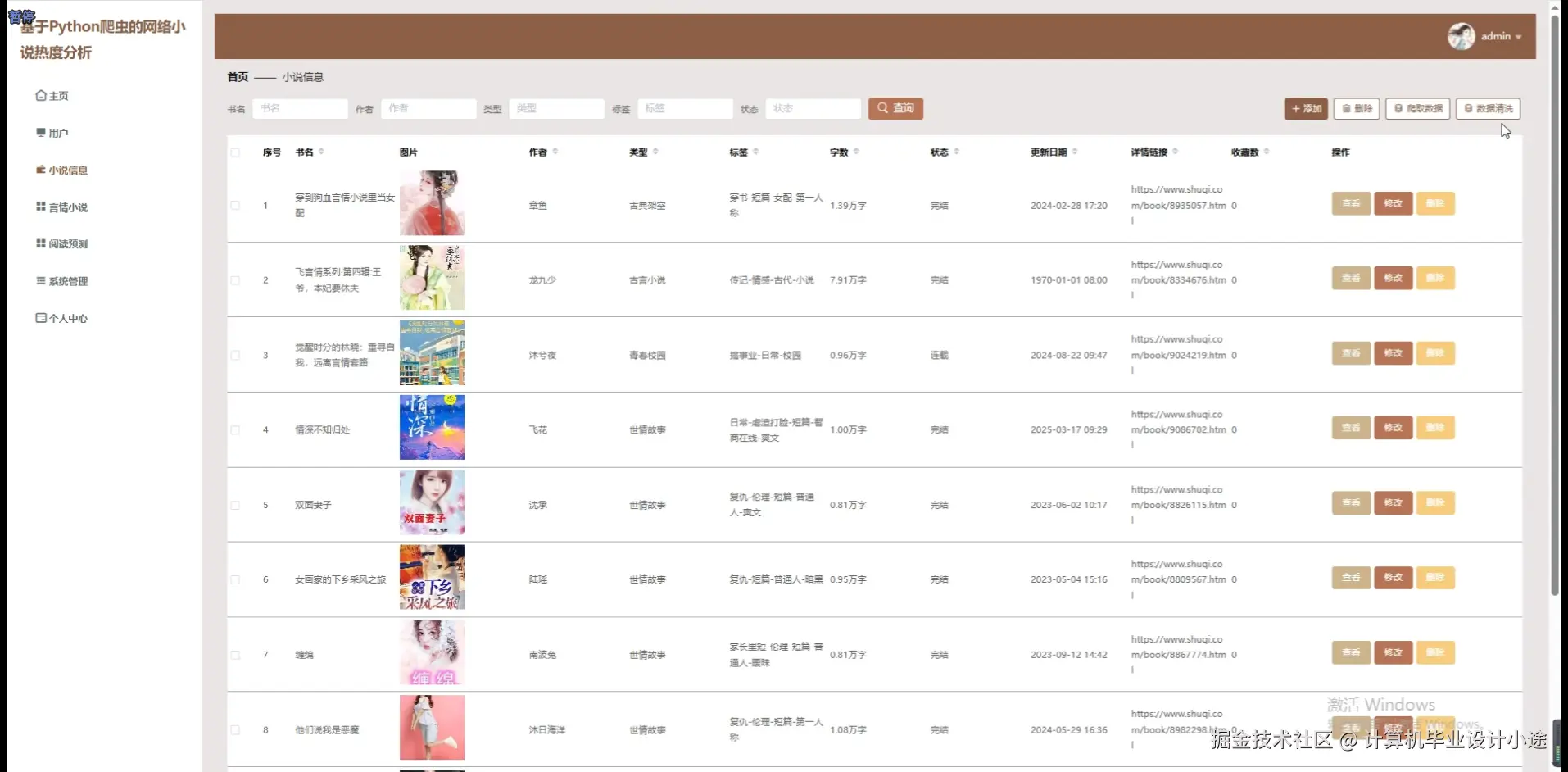
Task: Select row 4 with its checkbox
Action: (x=235, y=430)
